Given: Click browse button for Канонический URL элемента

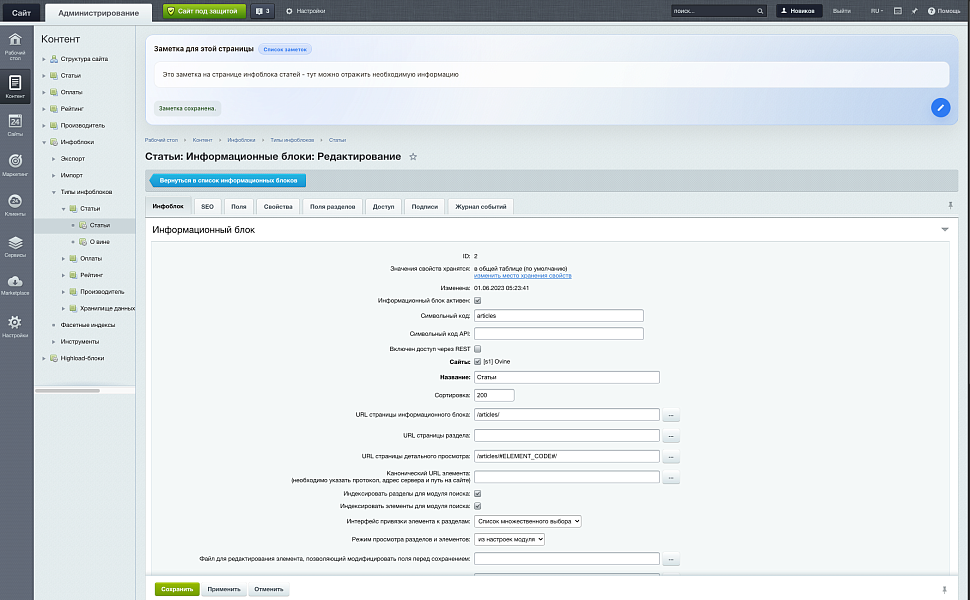Looking at the screenshot, I should pos(671,478).
